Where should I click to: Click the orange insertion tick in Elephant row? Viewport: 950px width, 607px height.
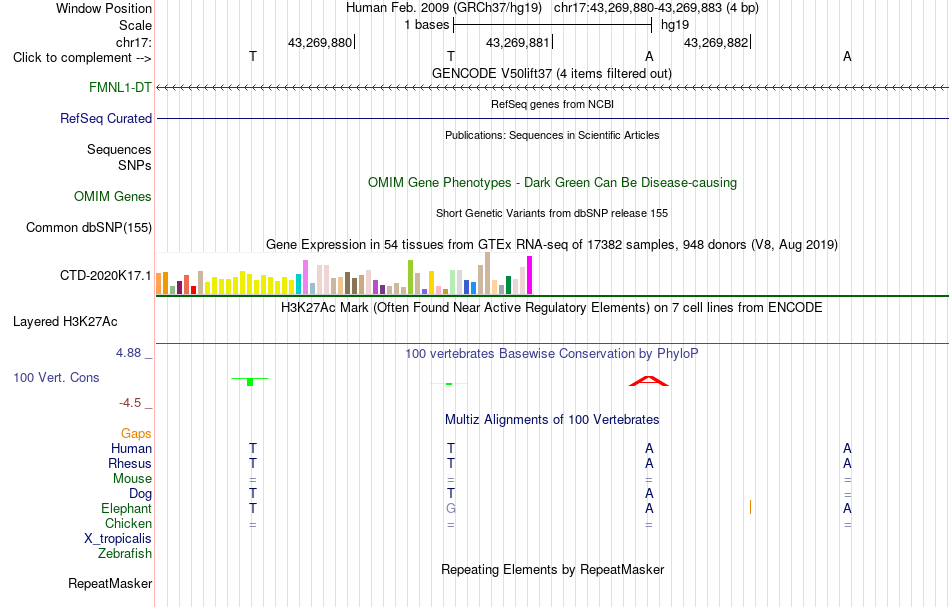tap(750, 507)
